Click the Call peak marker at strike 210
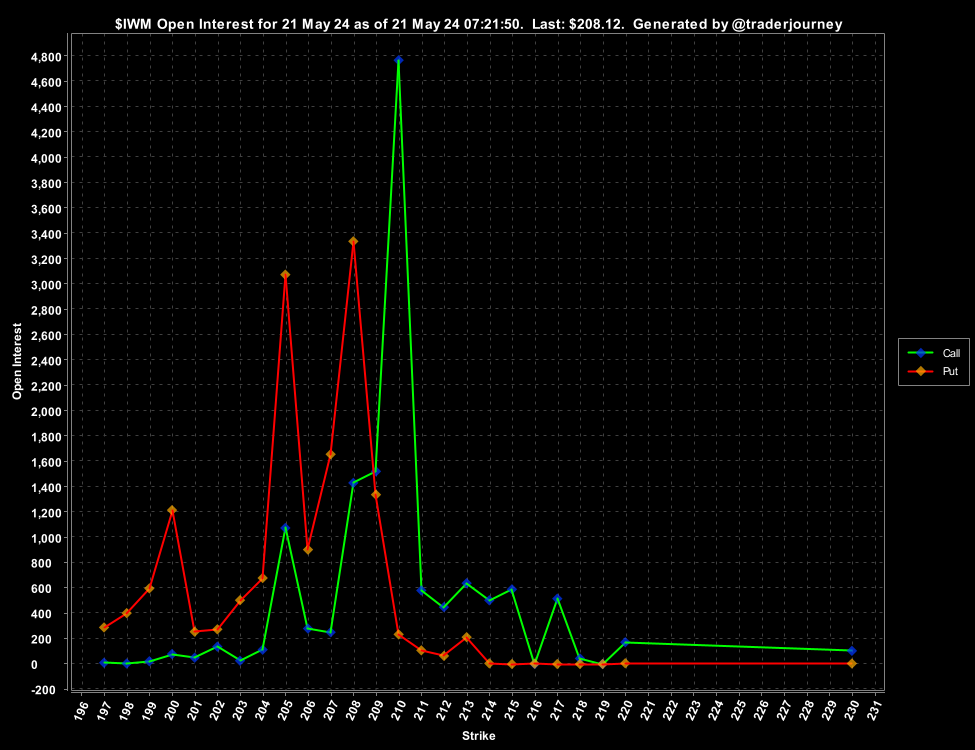 [x=399, y=60]
